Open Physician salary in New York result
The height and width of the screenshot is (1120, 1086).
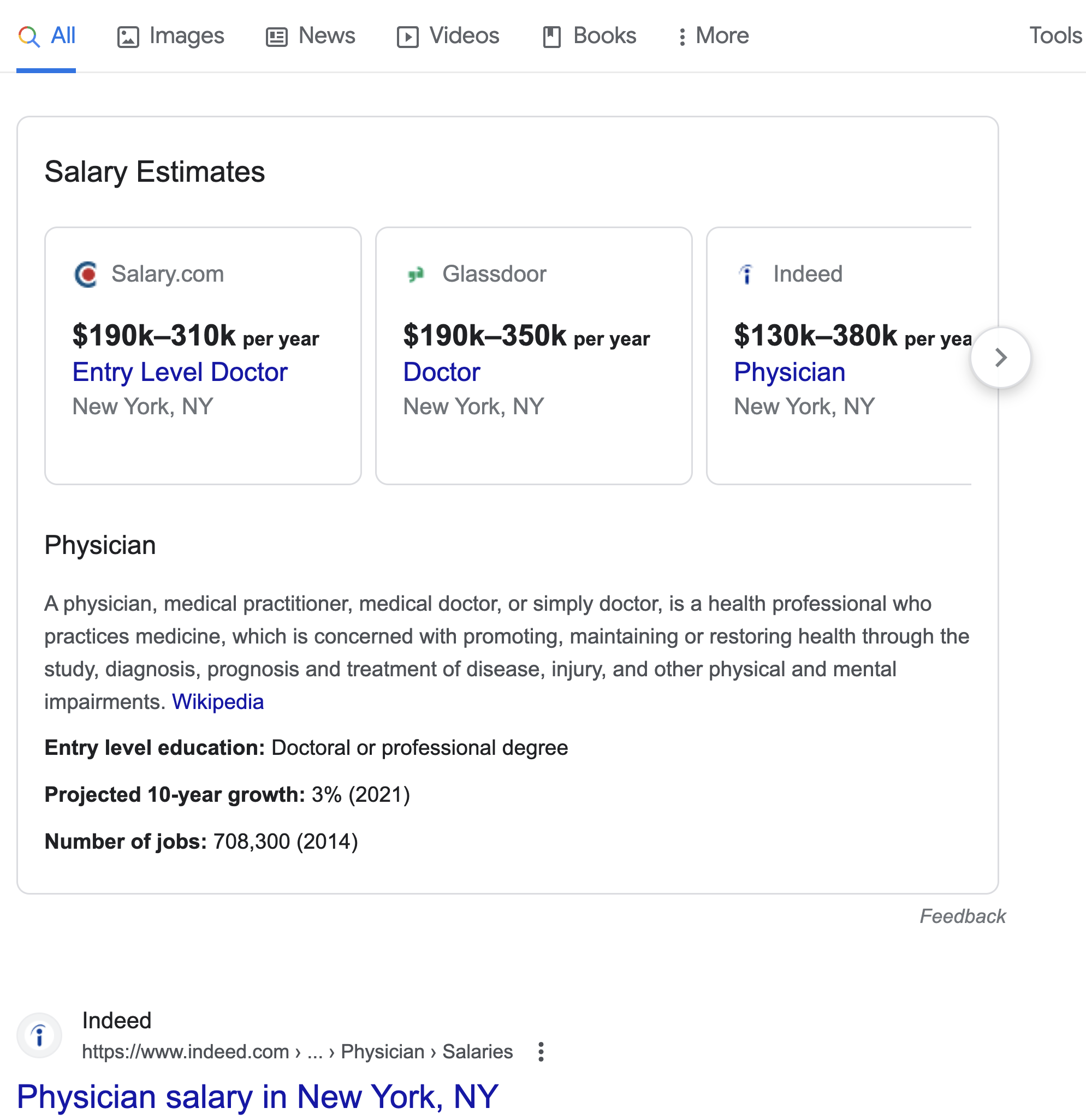click(x=258, y=1096)
